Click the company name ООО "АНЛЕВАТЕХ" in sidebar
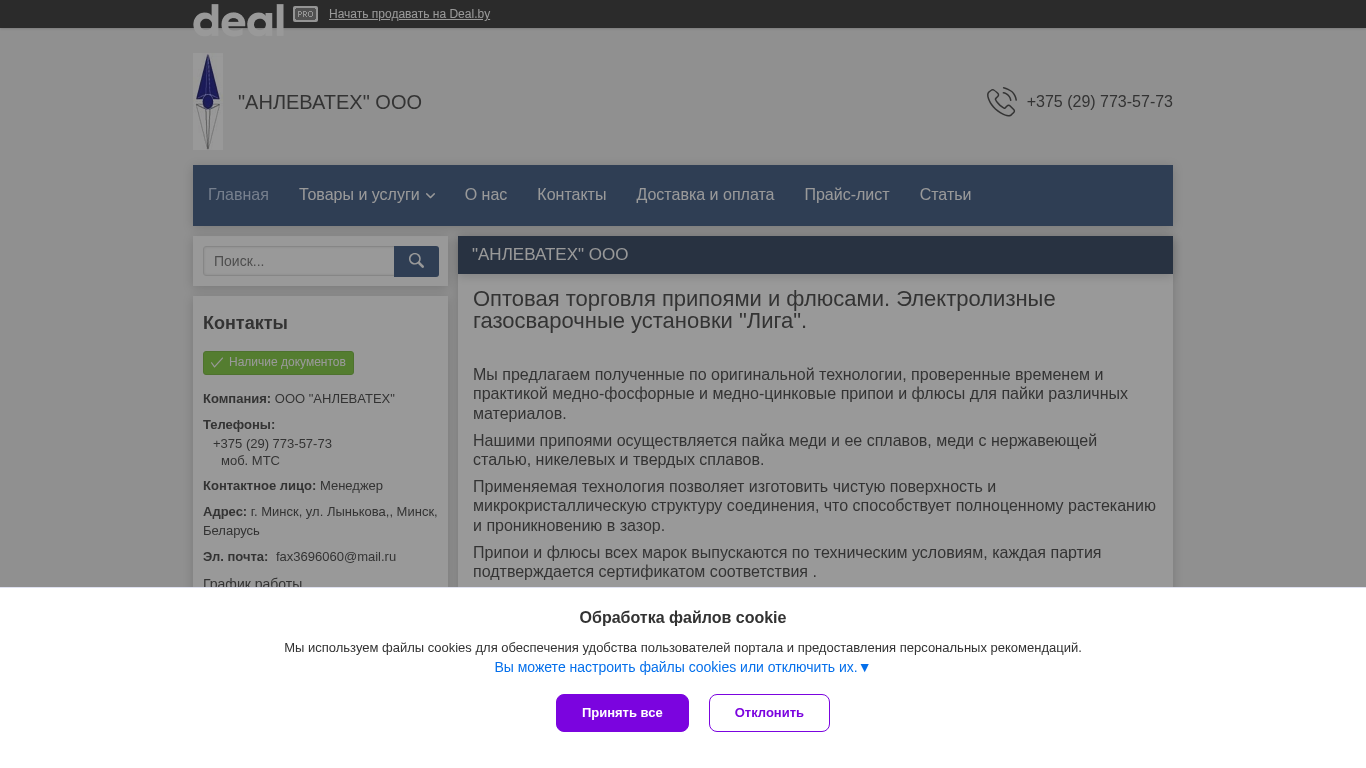Viewport: 1366px width, 768px height. [x=335, y=398]
